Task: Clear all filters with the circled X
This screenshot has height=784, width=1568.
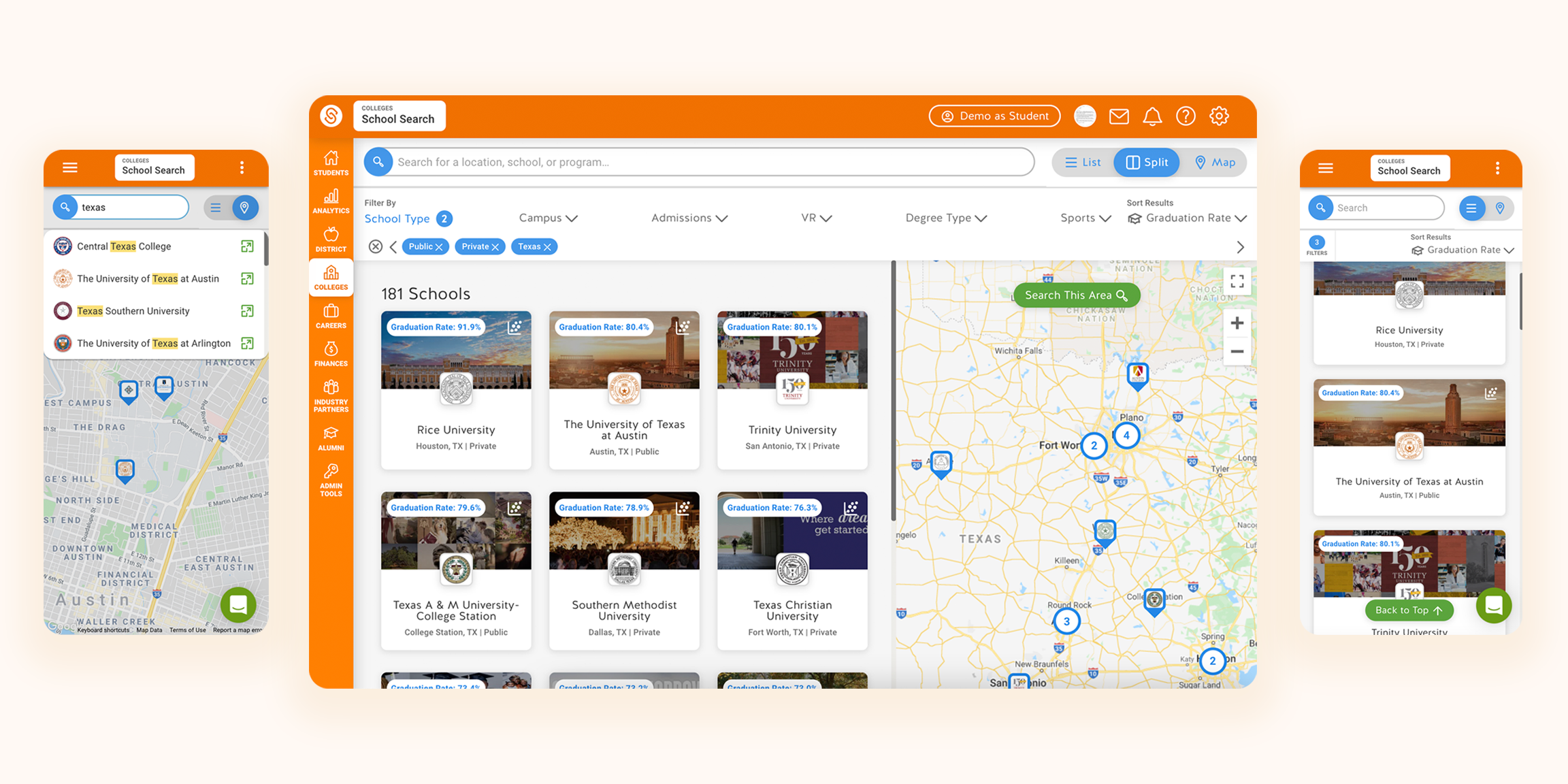Action: pos(375,246)
